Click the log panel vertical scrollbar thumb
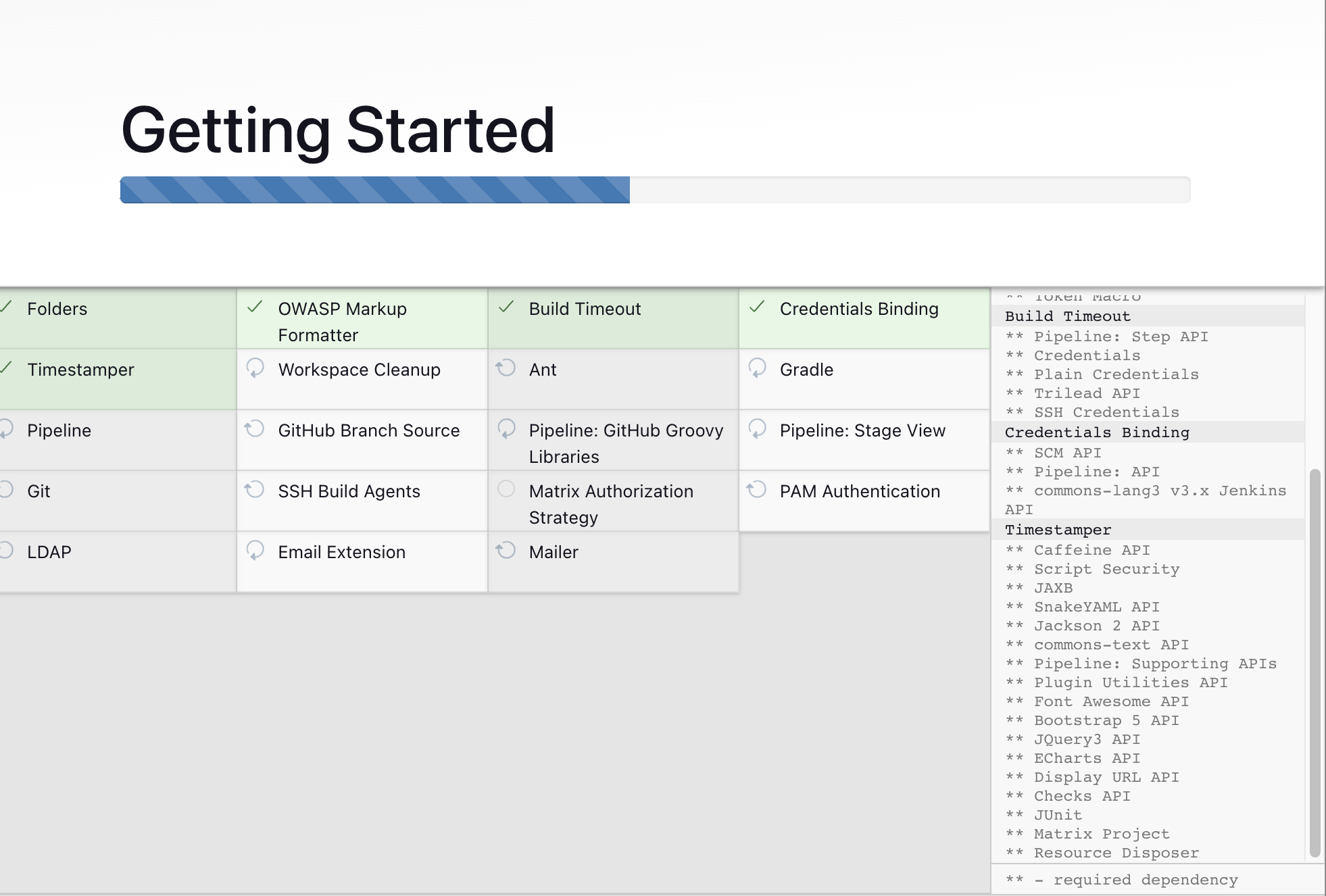 [x=1315, y=662]
